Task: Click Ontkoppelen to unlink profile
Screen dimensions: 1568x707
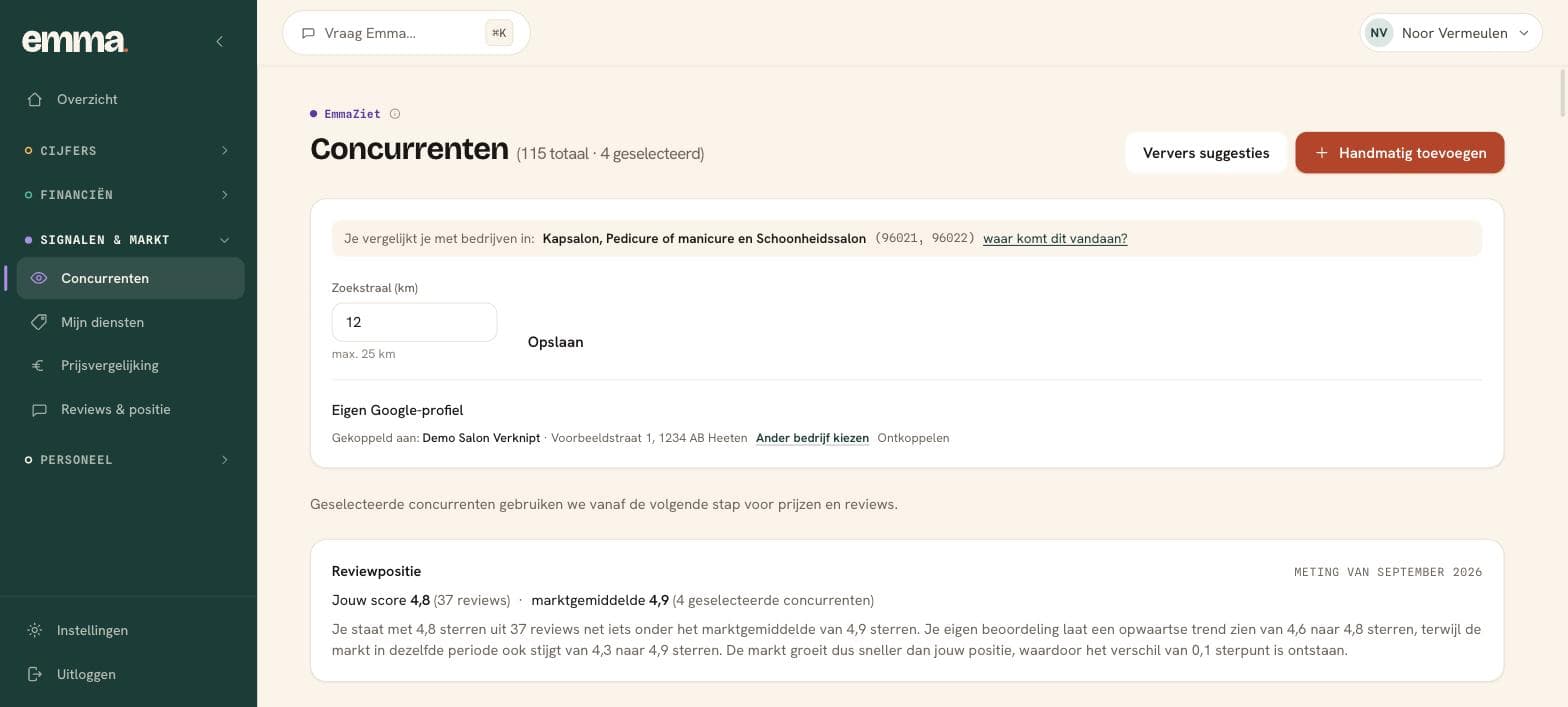Action: [913, 438]
